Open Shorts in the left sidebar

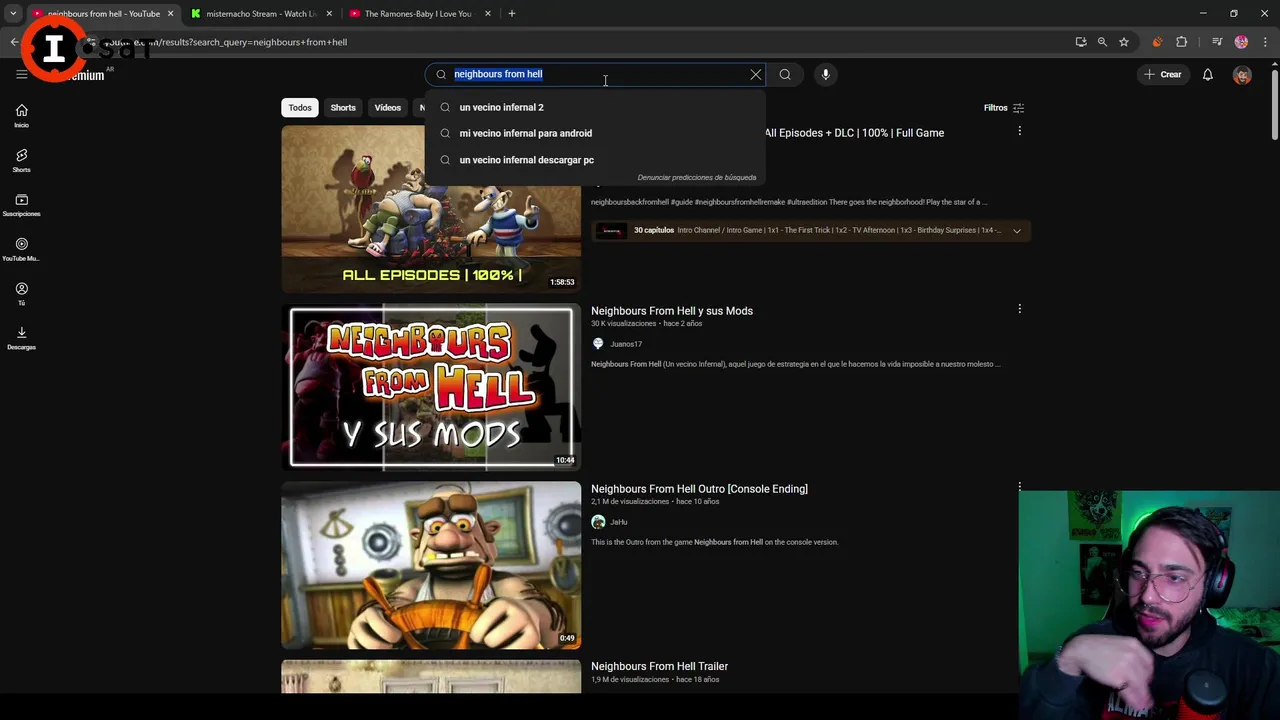(x=21, y=160)
